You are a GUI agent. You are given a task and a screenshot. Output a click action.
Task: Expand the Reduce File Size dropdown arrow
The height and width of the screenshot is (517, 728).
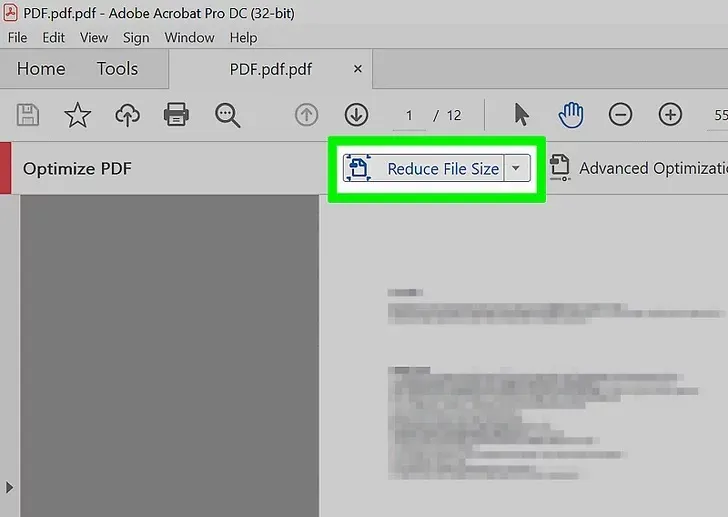[x=516, y=168]
